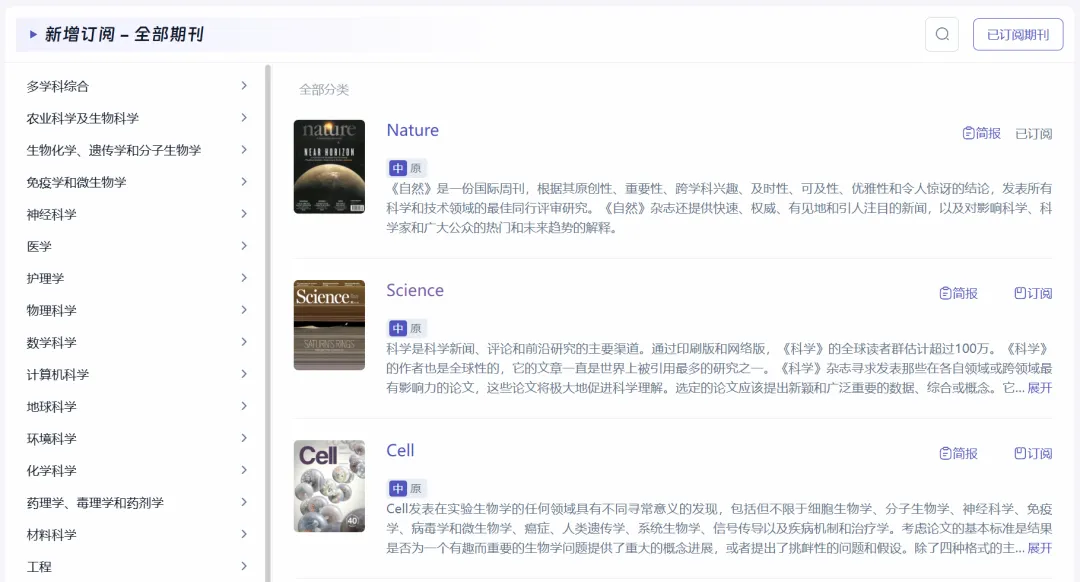Click 已订阅 status for Nature
Image resolution: width=1080 pixels, height=582 pixels.
(x=1034, y=134)
